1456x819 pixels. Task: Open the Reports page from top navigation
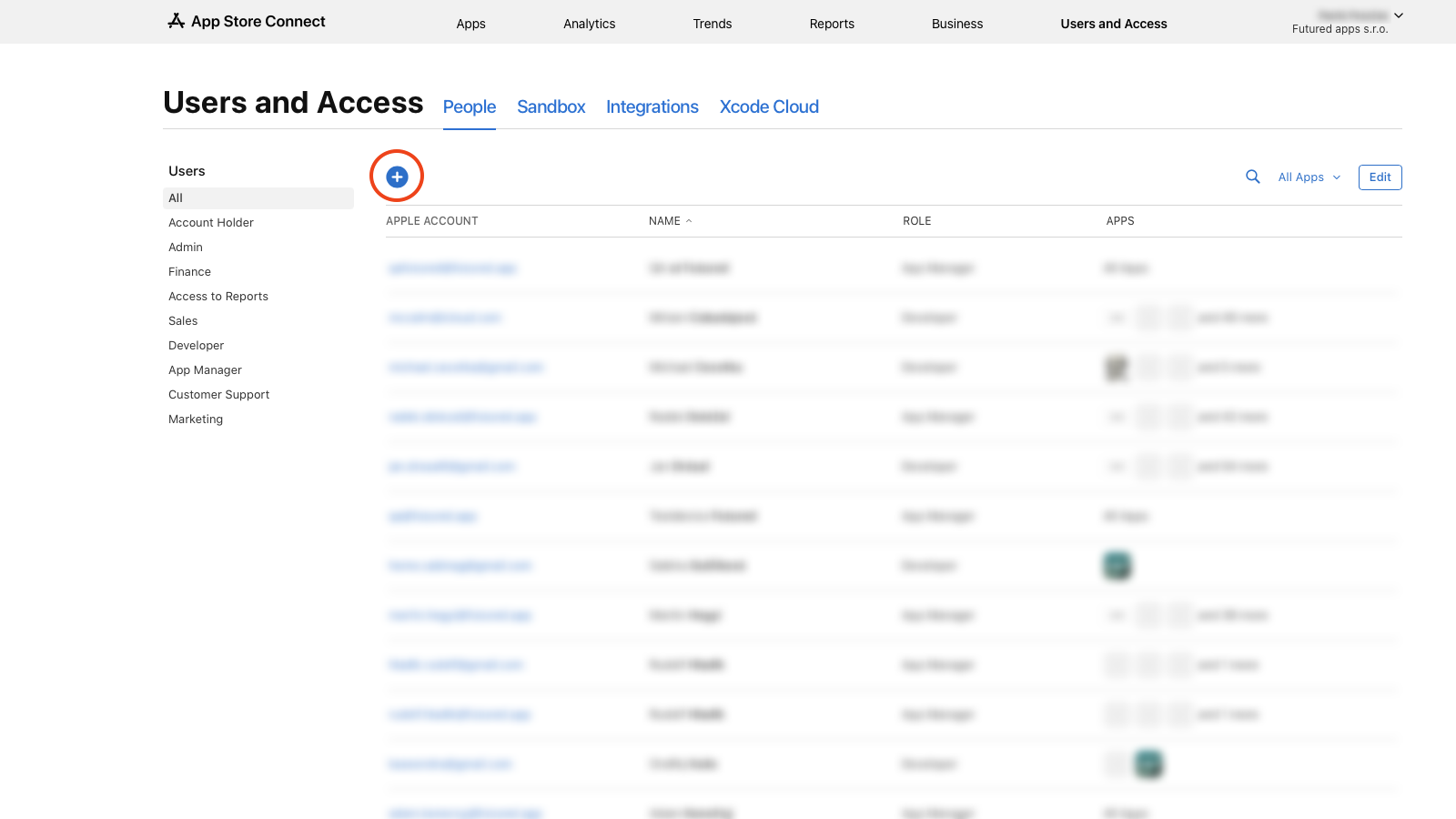click(831, 24)
